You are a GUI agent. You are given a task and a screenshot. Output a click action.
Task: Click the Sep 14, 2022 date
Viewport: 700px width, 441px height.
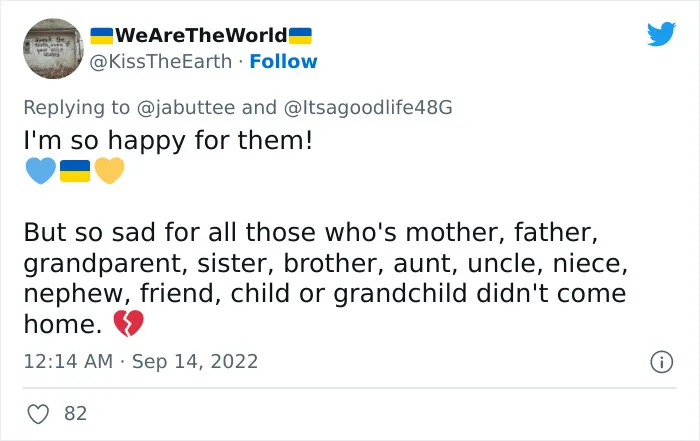195,361
